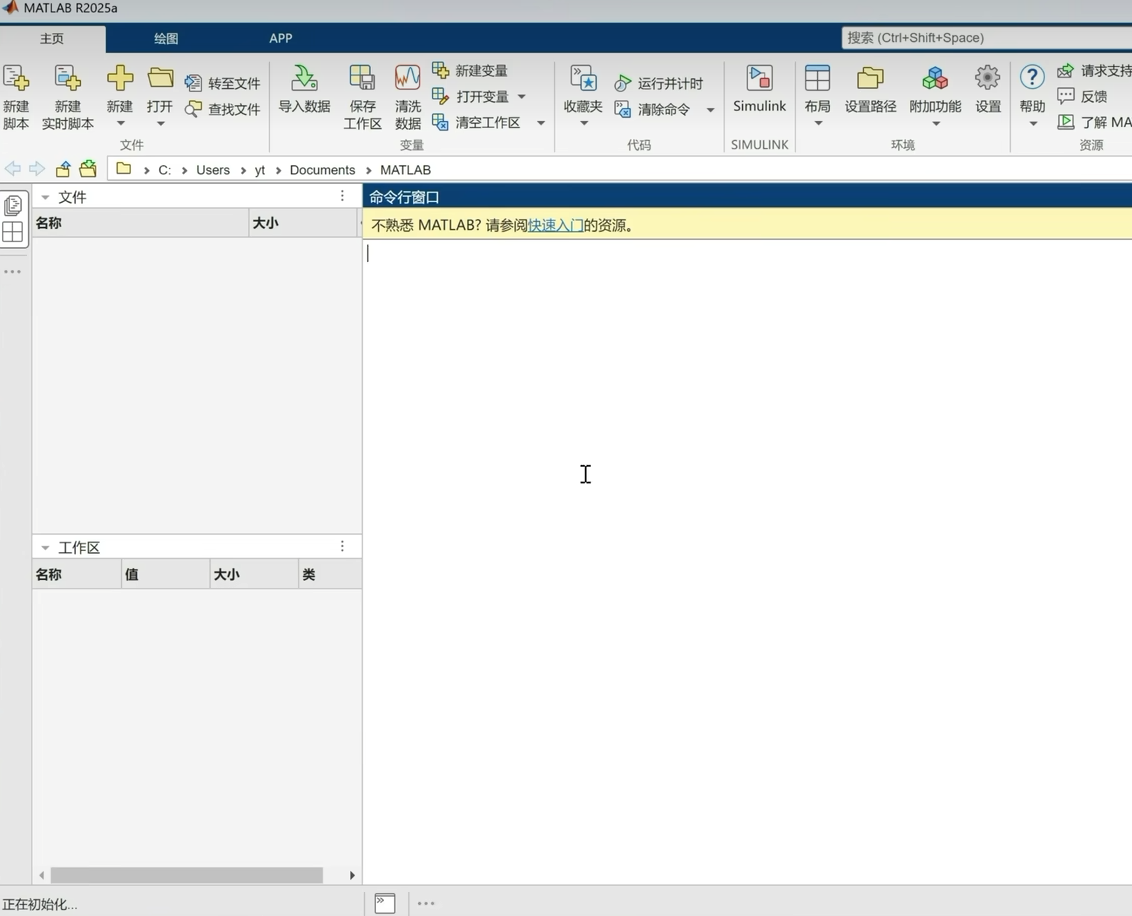Screen dimensions: 1132x916
Task: Click command window icon in status bar
Action: point(385,903)
